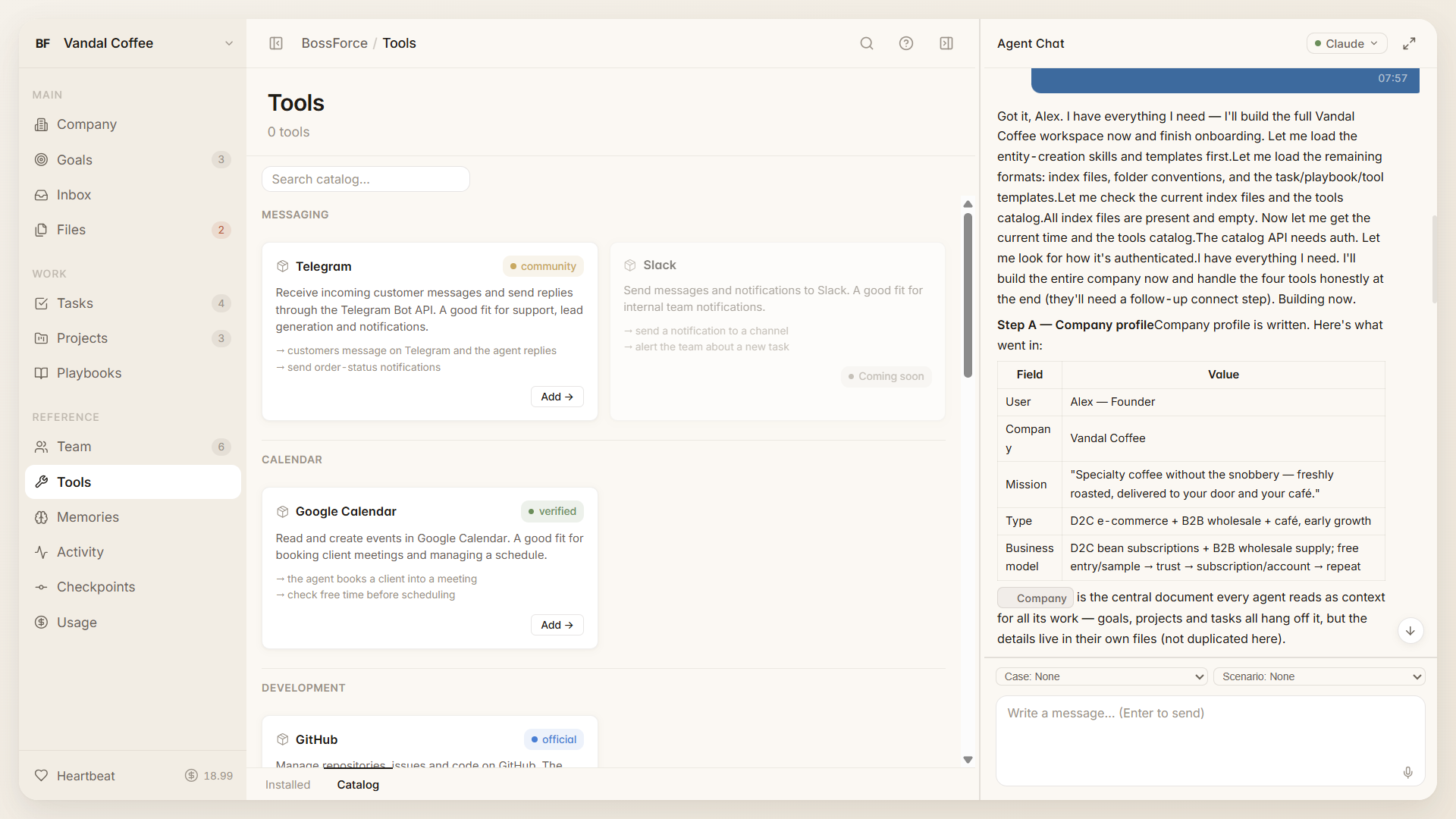Screen dimensions: 1456x819
Task: Click the 07:57 message timestamp
Action: click(1392, 78)
